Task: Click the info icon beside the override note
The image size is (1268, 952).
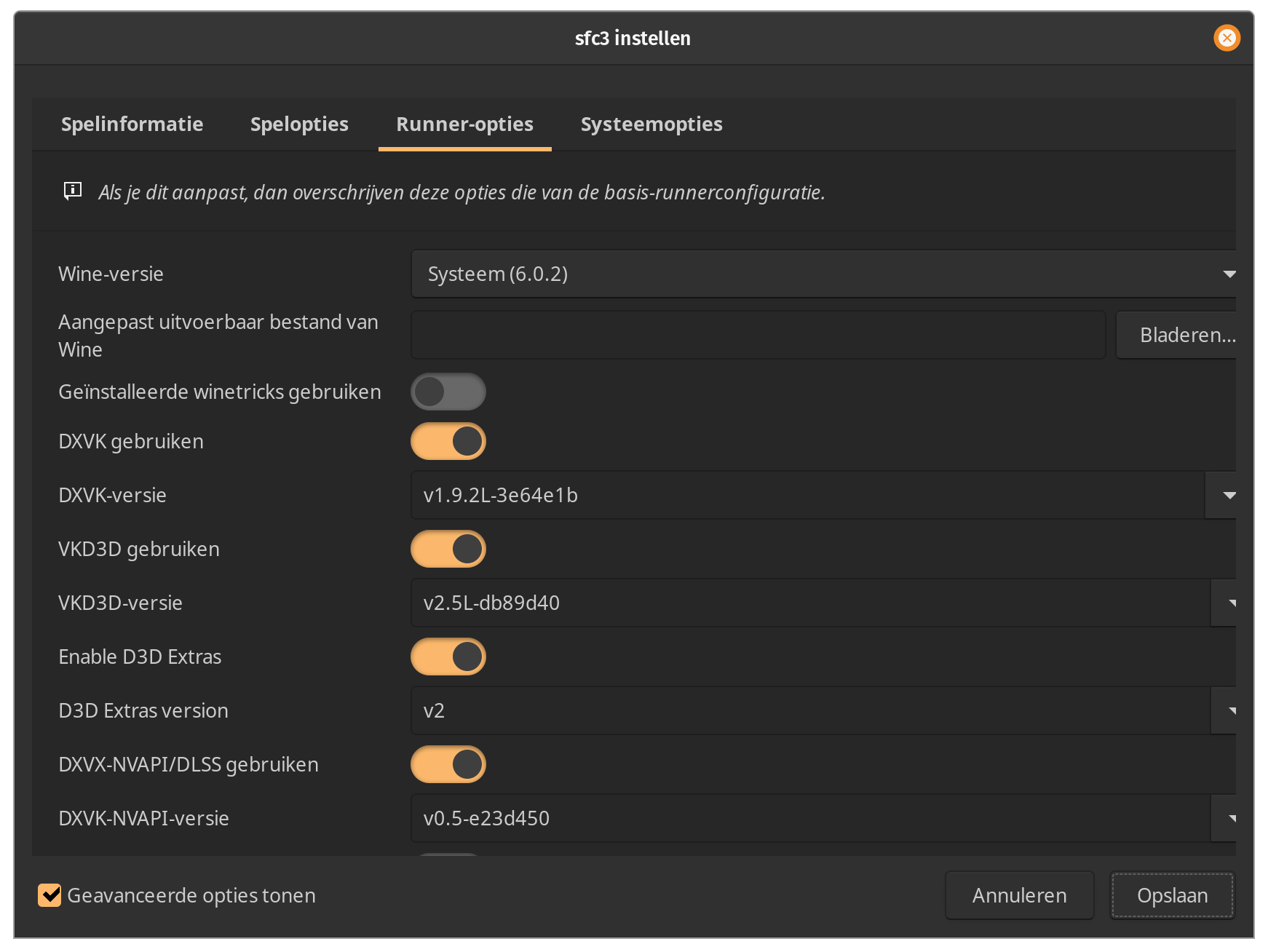Action: coord(73,191)
